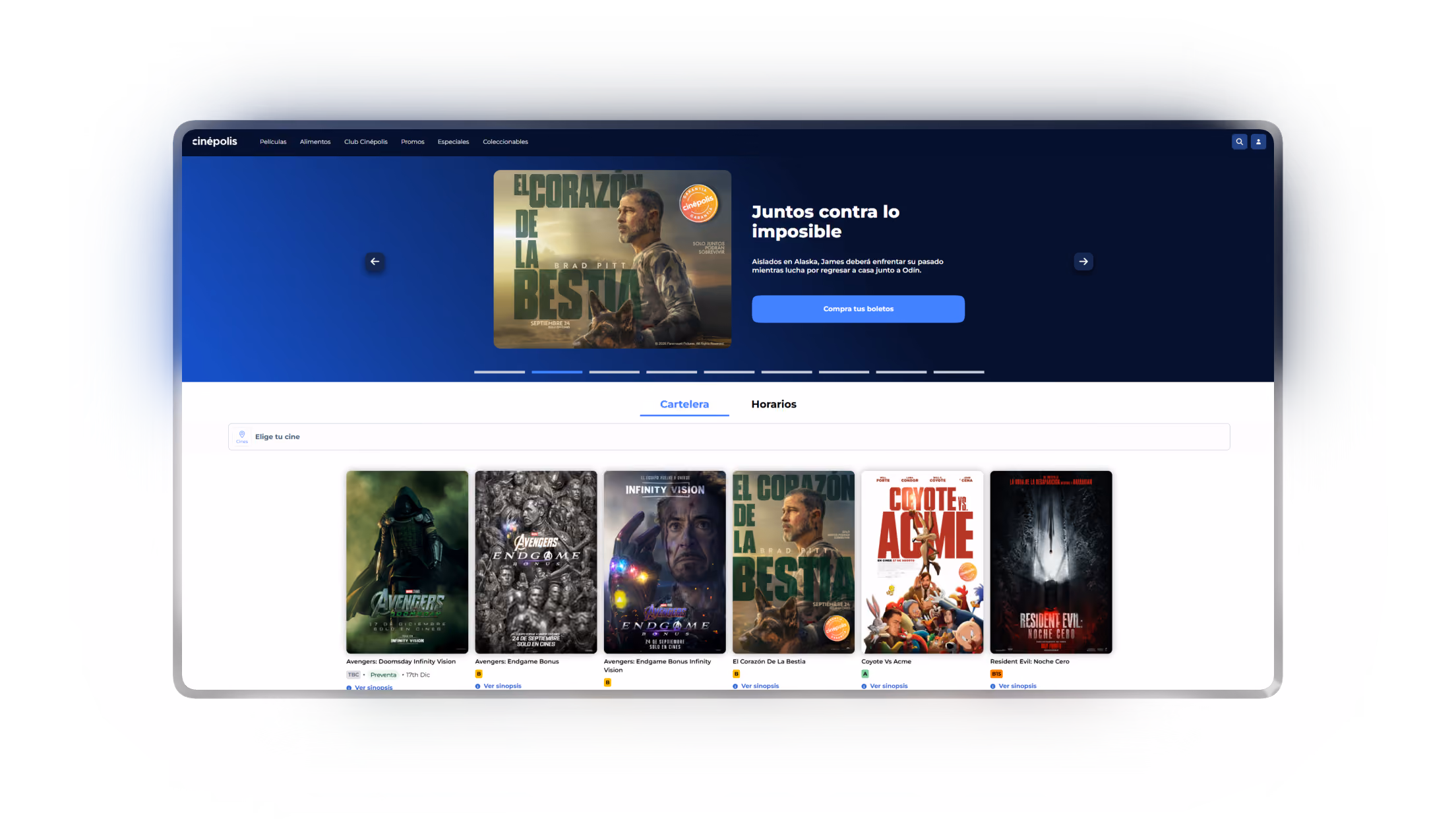The image size is (1456, 819).
Task: Open the user account icon
Action: (x=1258, y=142)
